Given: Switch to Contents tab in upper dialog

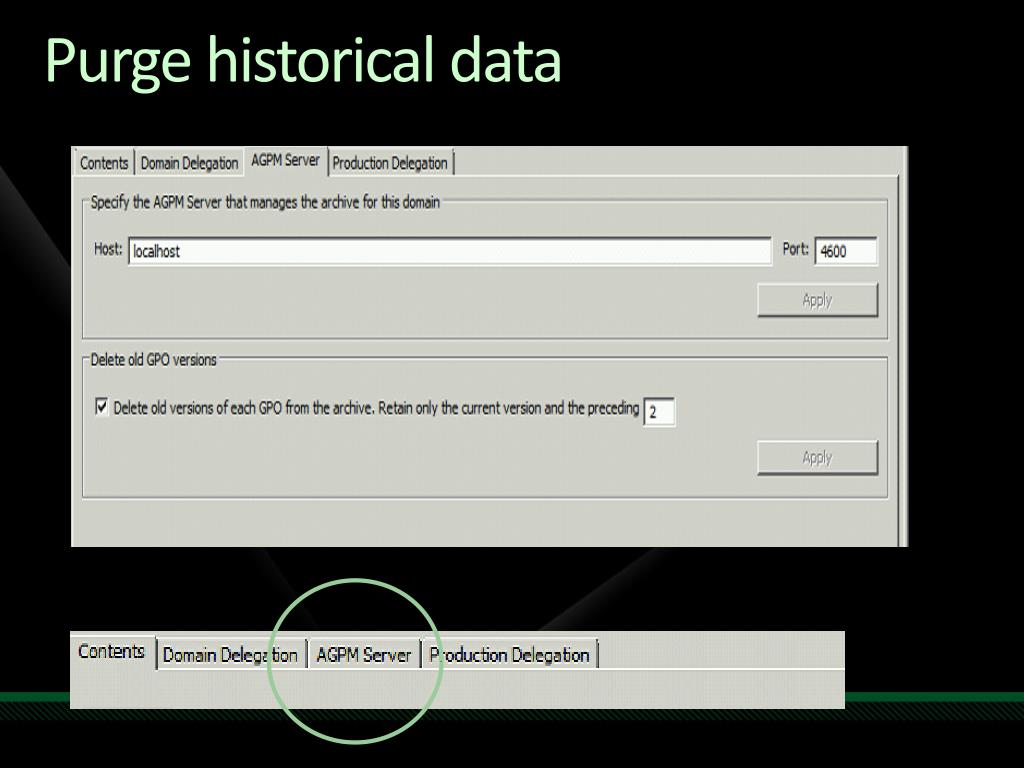Looking at the screenshot, I should [104, 163].
